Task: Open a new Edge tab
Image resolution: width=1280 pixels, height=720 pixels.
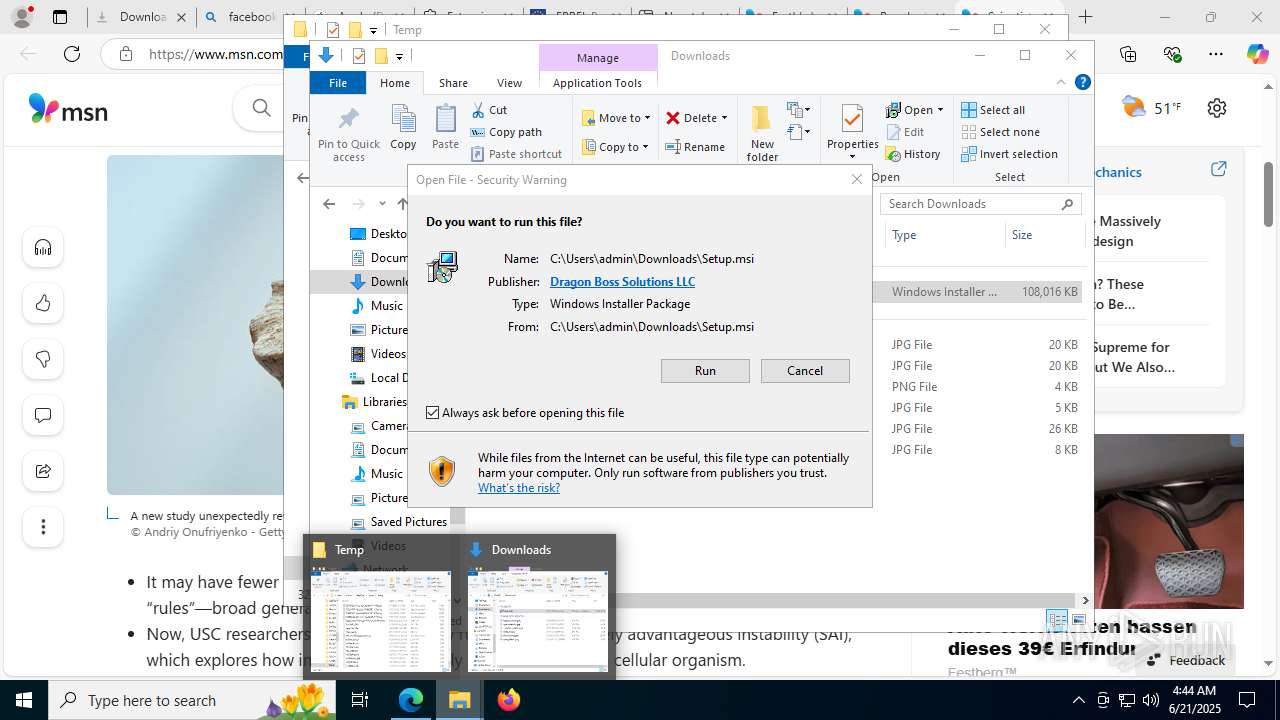Action: [1085, 17]
